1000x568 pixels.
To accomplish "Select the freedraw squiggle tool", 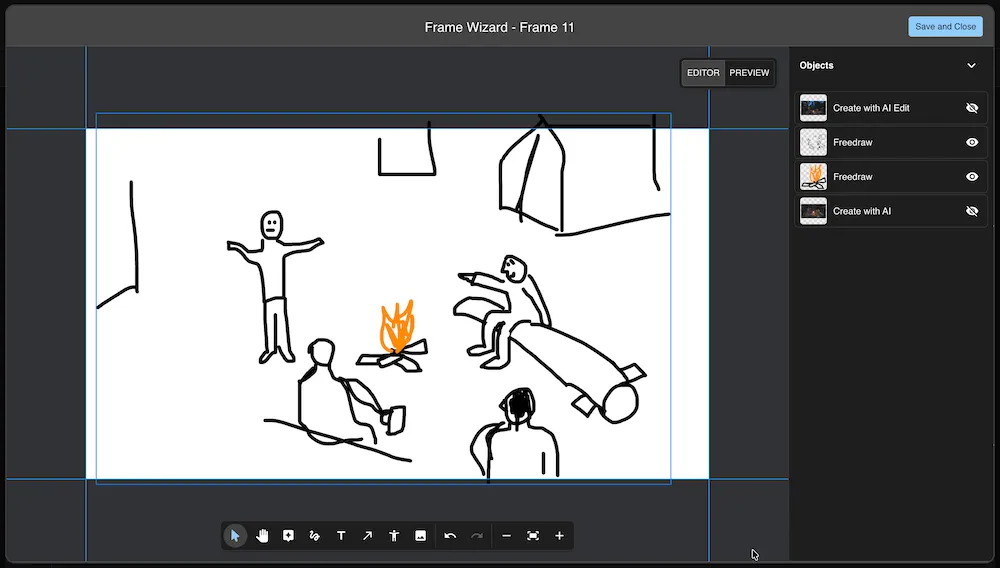I will 314,535.
